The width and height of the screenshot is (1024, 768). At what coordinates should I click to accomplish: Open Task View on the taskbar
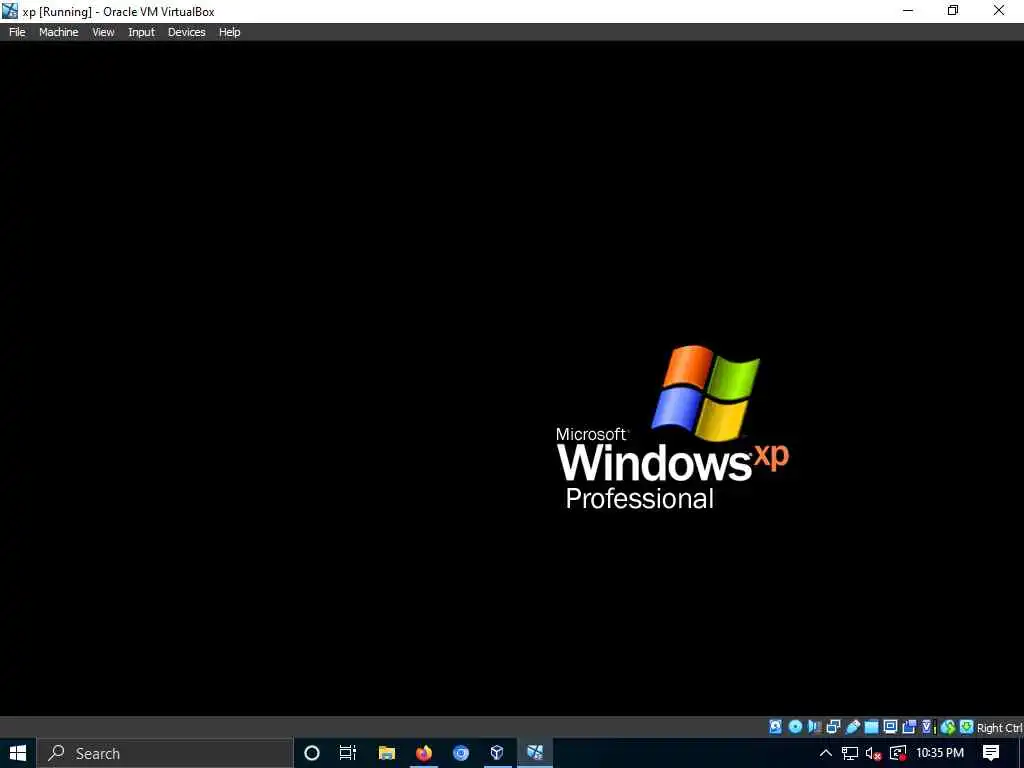(348, 753)
